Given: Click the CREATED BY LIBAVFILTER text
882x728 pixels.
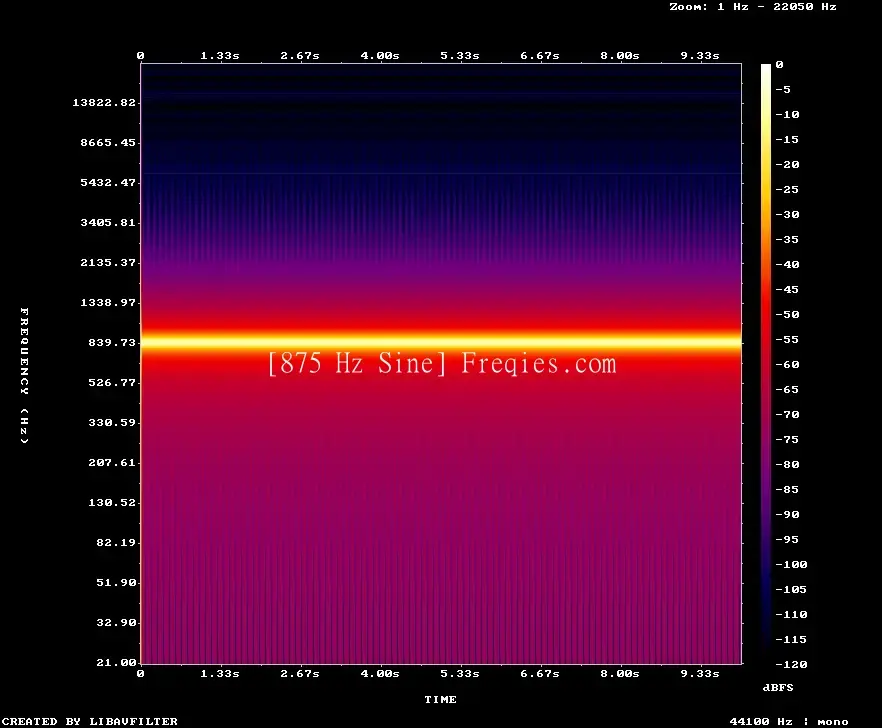Looking at the screenshot, I should 89,721.
